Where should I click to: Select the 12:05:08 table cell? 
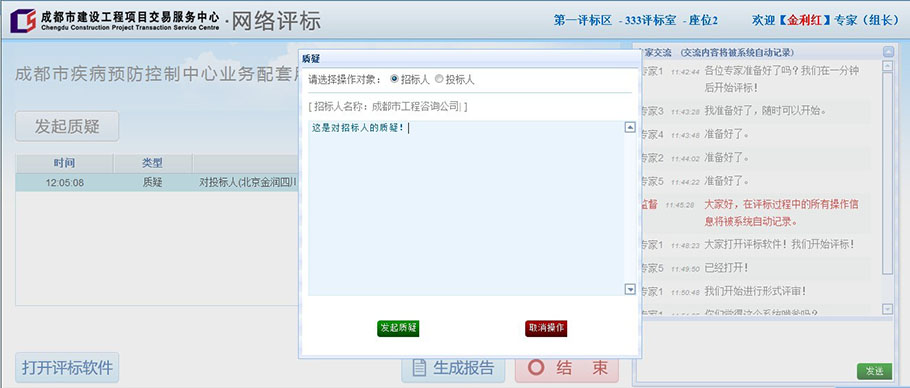(64, 183)
